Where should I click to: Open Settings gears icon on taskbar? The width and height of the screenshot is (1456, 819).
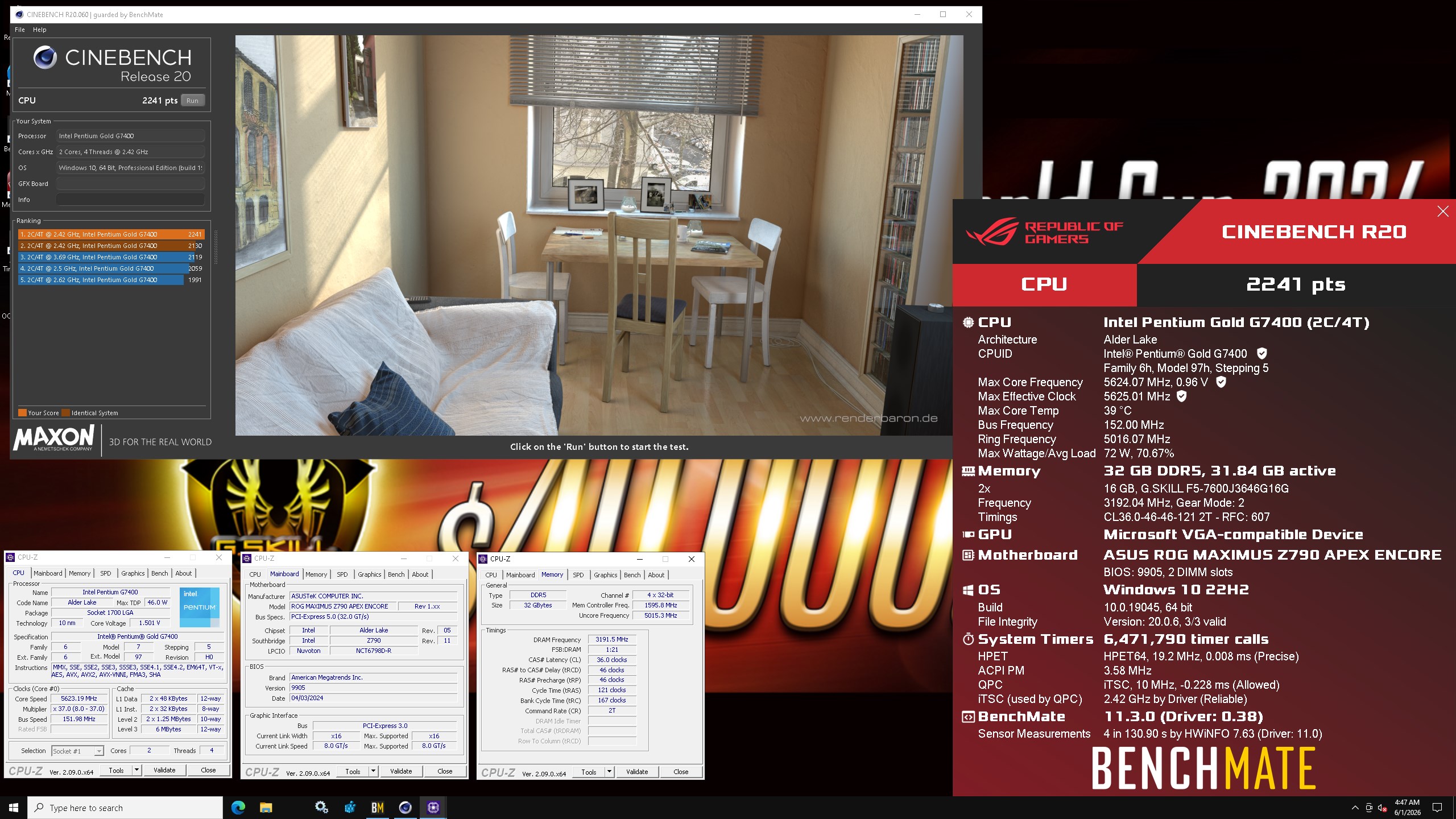tap(322, 808)
